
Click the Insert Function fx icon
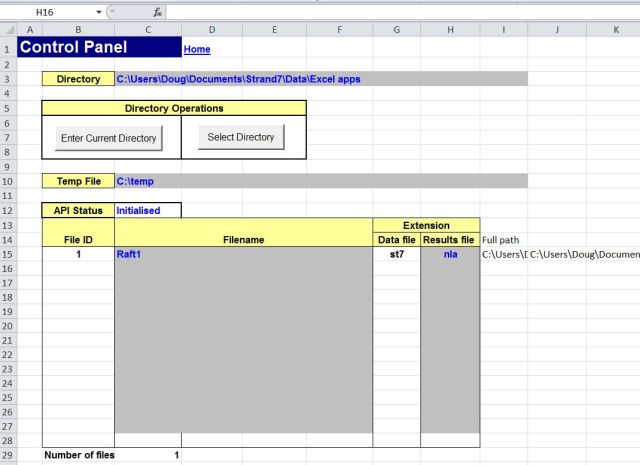click(158, 12)
